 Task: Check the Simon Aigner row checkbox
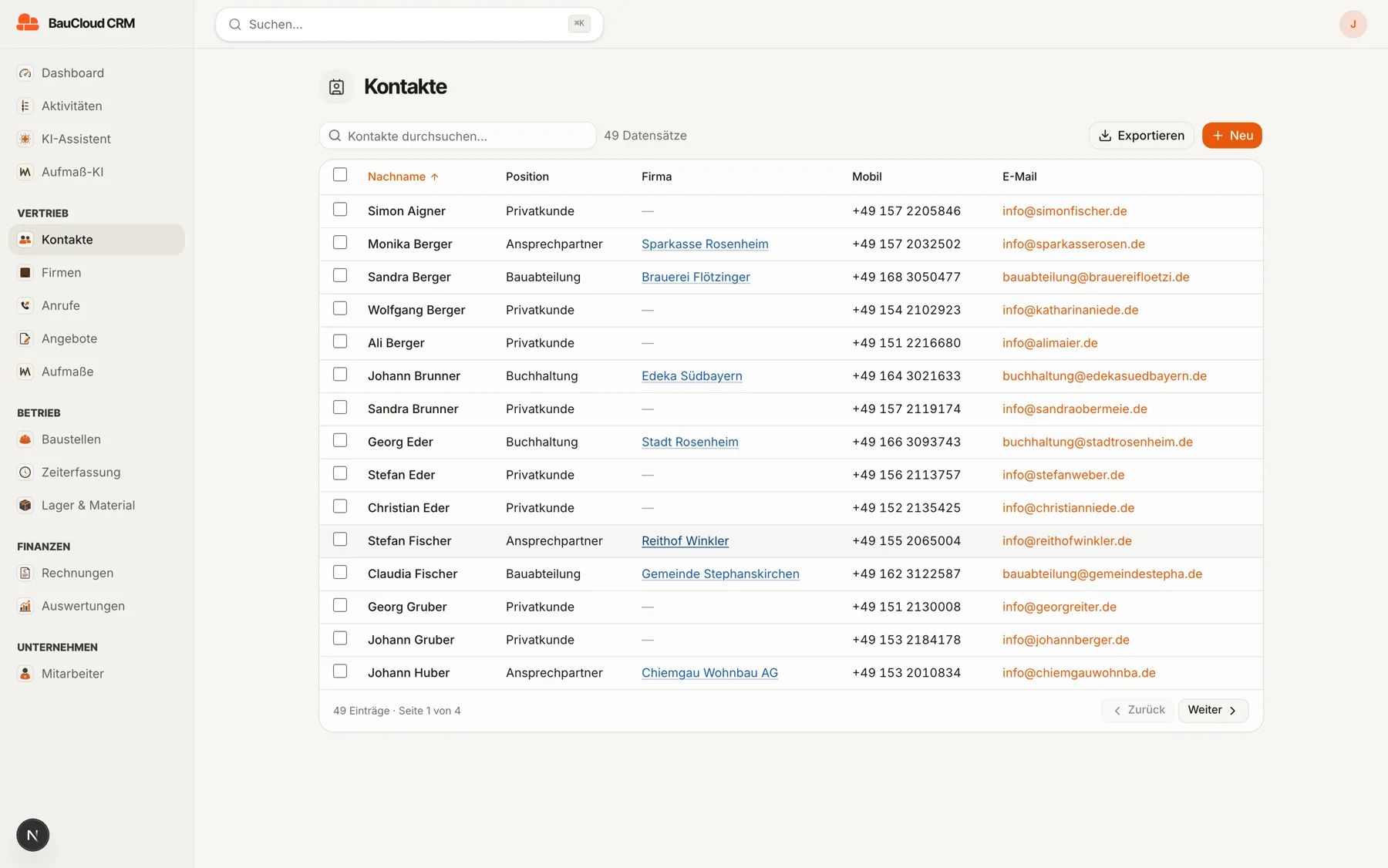point(340,210)
